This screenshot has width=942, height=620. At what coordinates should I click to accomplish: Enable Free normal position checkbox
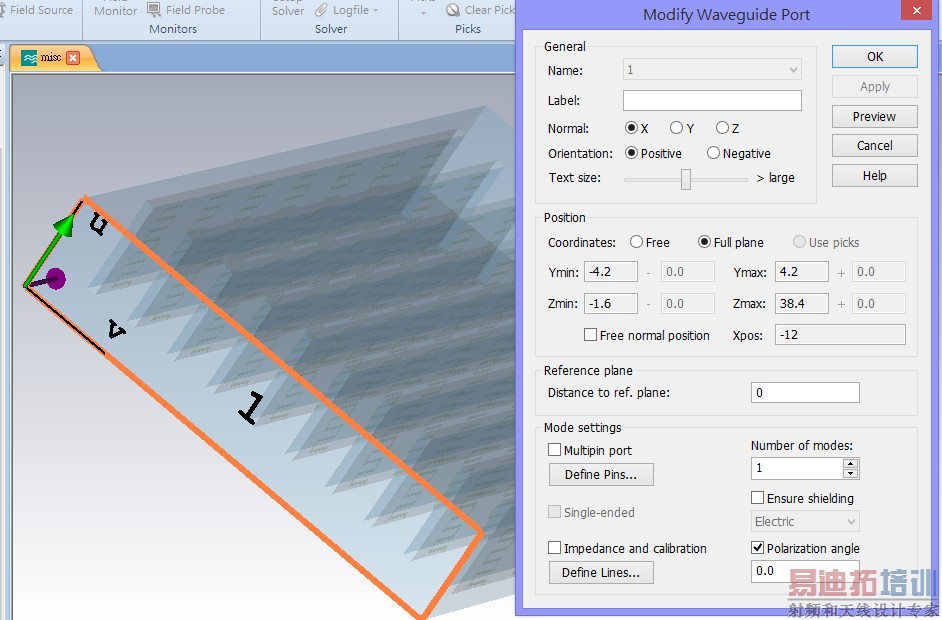coord(590,335)
